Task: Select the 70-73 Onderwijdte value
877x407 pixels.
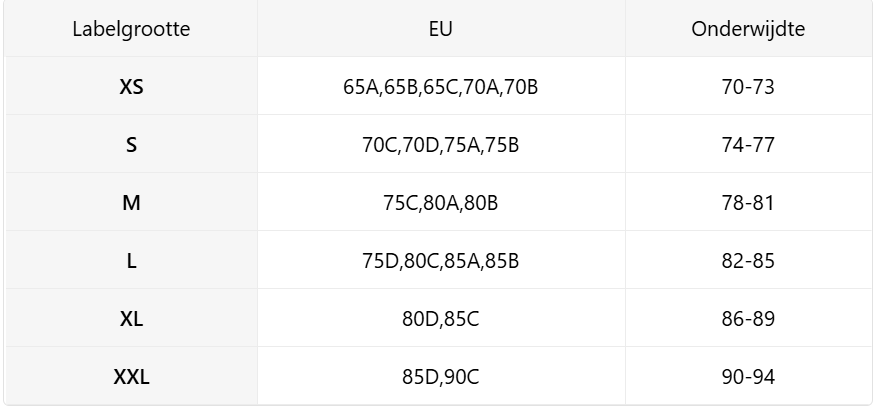Action: pyautogui.click(x=748, y=87)
